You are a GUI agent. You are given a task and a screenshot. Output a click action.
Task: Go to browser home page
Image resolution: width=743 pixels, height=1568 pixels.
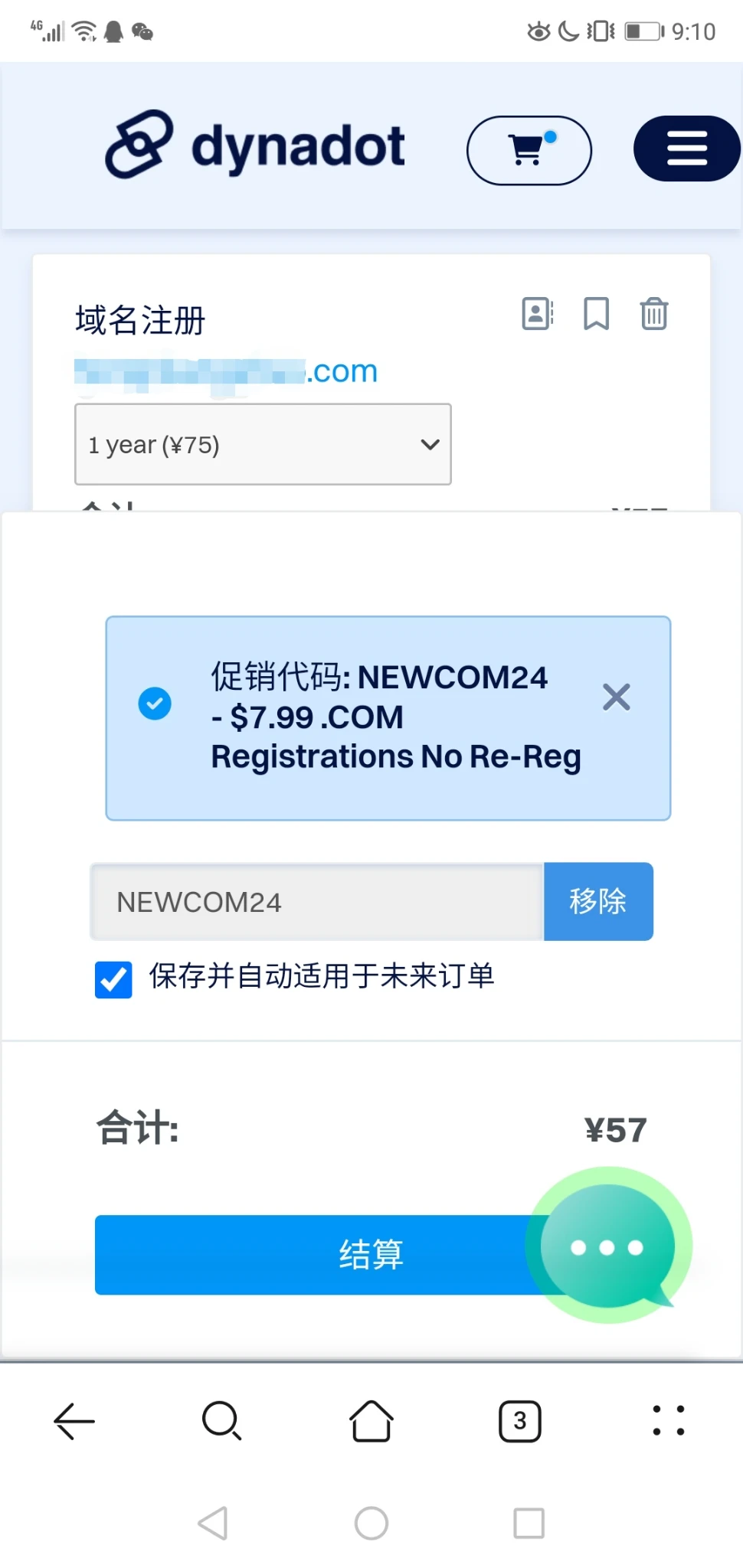click(371, 1421)
